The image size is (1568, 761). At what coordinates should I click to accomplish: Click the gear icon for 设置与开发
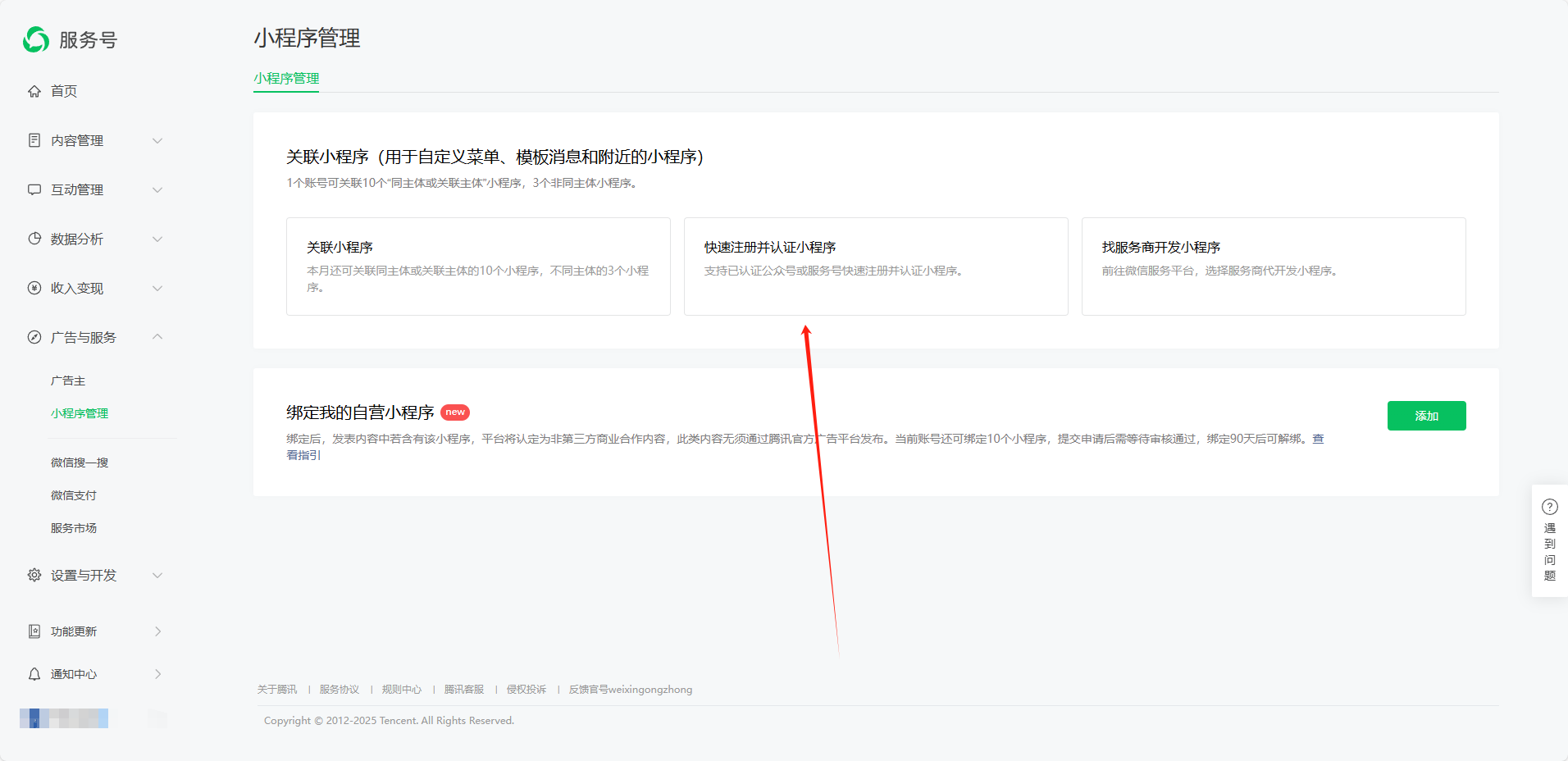pos(34,575)
